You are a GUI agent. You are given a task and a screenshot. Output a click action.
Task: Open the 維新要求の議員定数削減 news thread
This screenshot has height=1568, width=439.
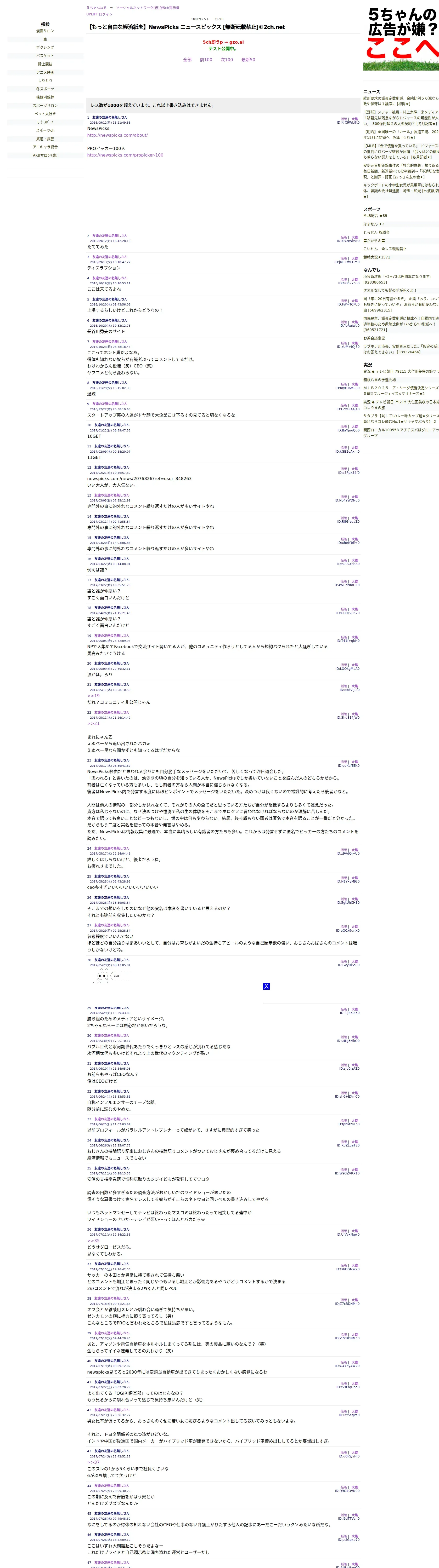pyautogui.click(x=401, y=101)
